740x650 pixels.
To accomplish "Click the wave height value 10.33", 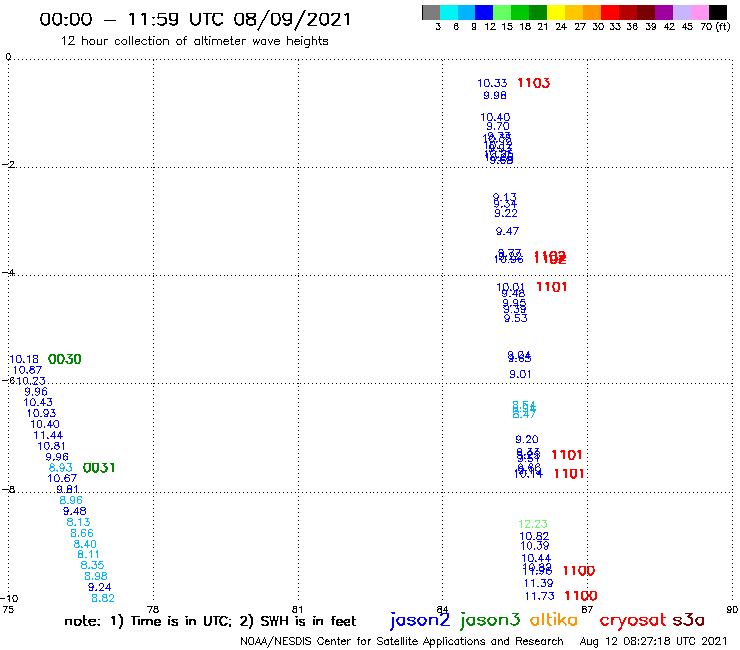I will [x=492, y=84].
